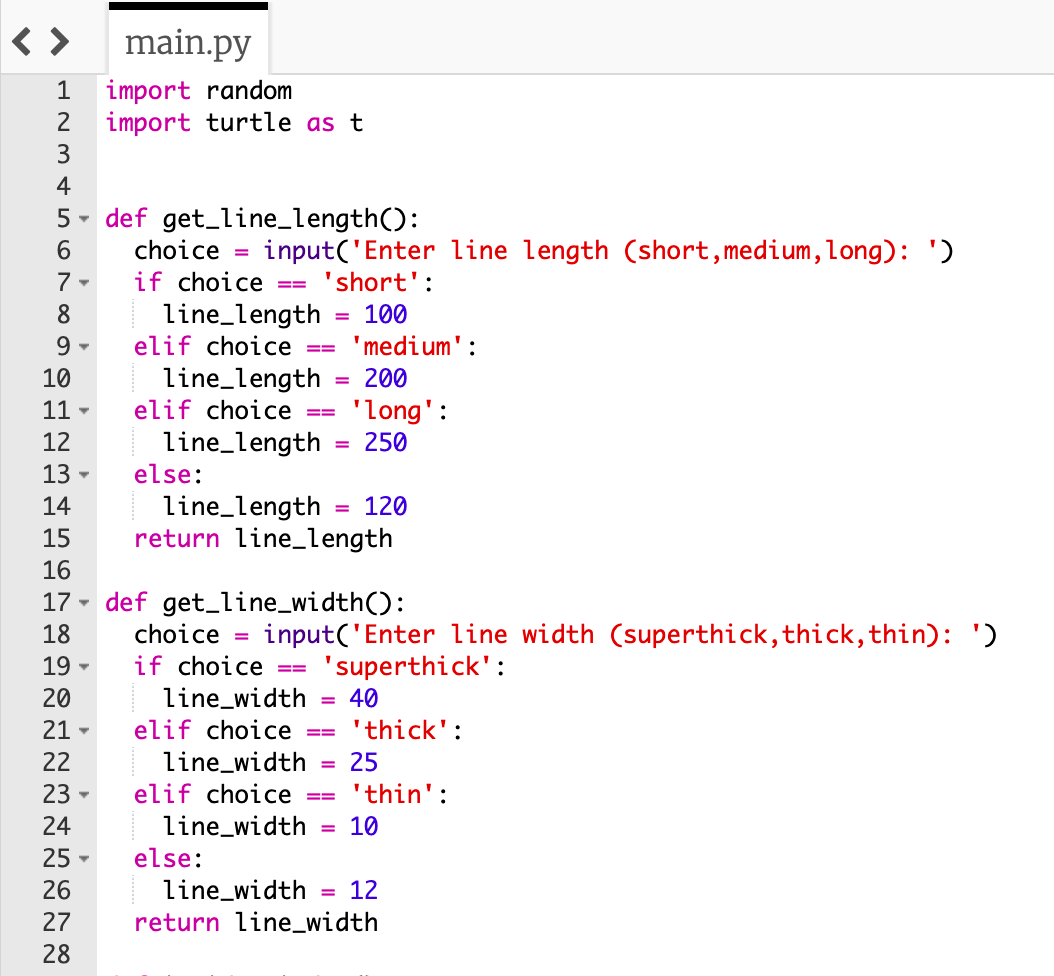Click the return line_length statement
The image size is (1054, 976).
[262, 538]
